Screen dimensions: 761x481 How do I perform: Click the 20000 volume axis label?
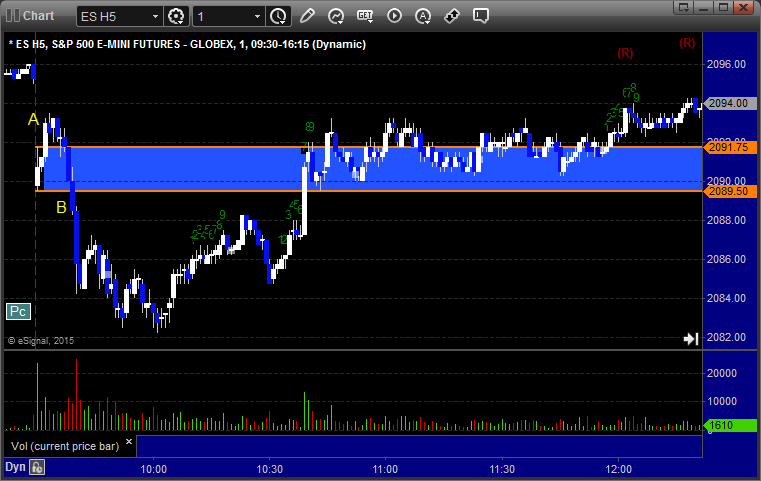[722, 373]
